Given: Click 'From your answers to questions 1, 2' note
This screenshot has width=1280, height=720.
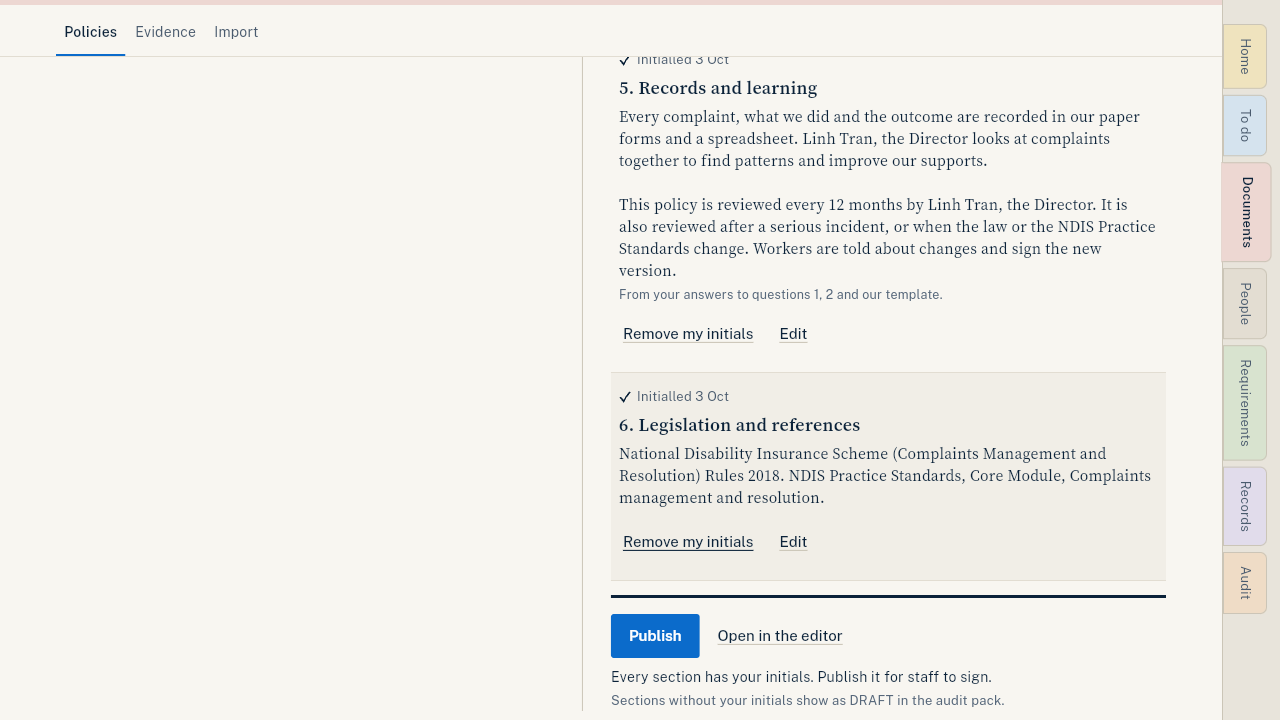Looking at the screenshot, I should point(781,295).
